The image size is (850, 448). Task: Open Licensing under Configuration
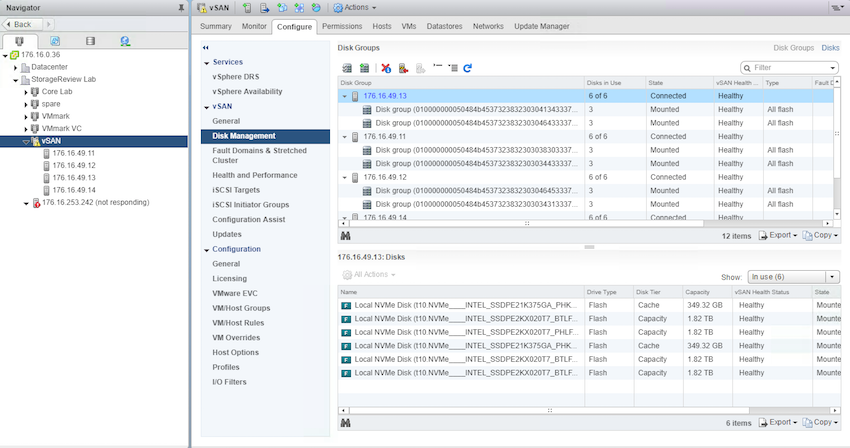229,278
